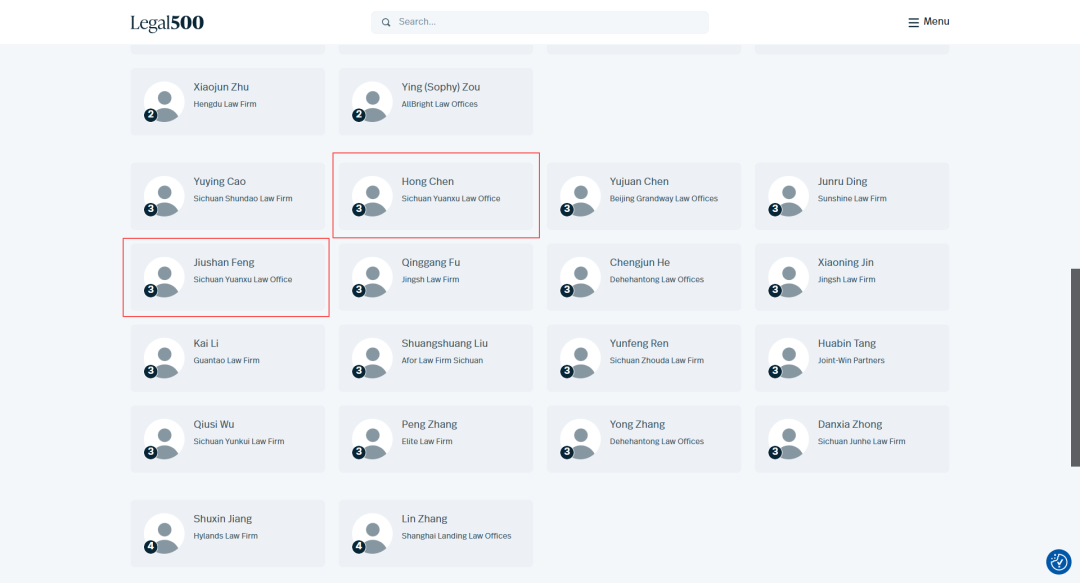Click the page vertical scrollbar
Image resolution: width=1080 pixels, height=583 pixels.
pyautogui.click(x=1075, y=367)
